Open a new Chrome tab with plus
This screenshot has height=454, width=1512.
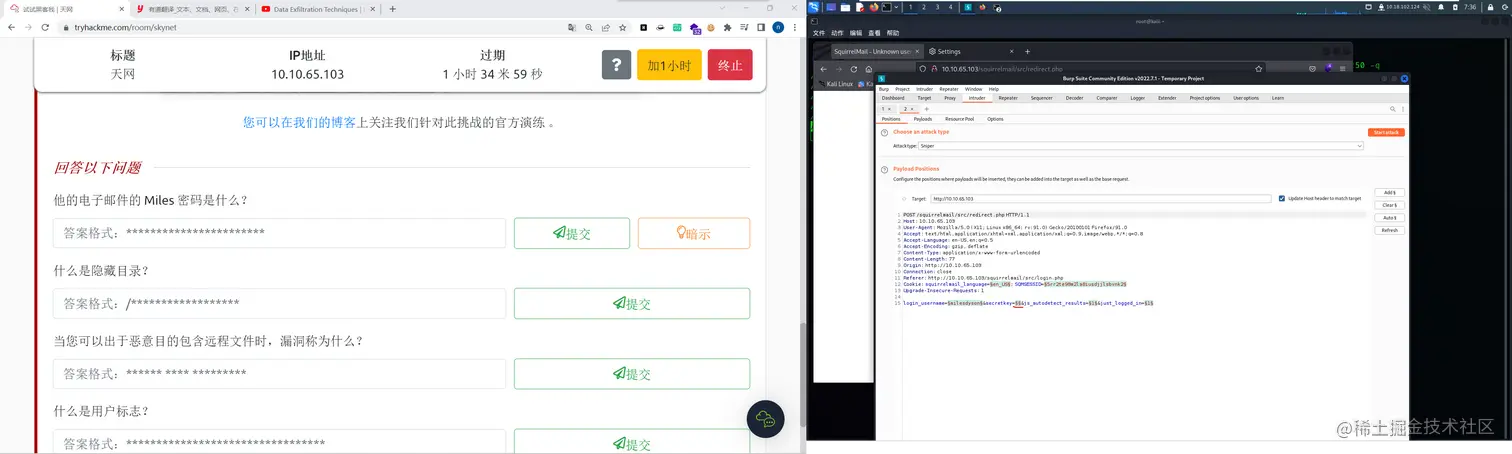(392, 9)
